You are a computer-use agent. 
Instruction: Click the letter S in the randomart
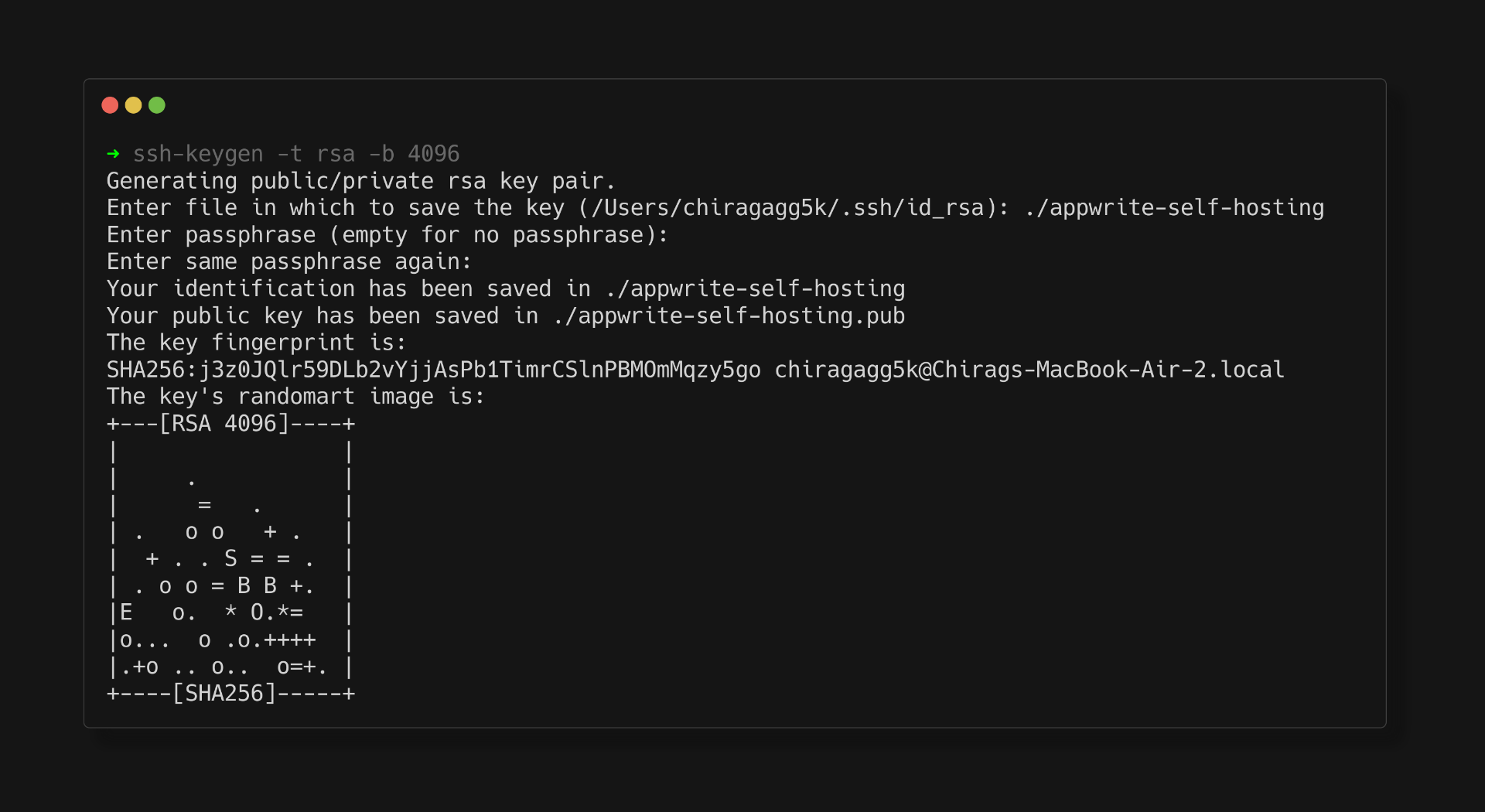[x=230, y=558]
